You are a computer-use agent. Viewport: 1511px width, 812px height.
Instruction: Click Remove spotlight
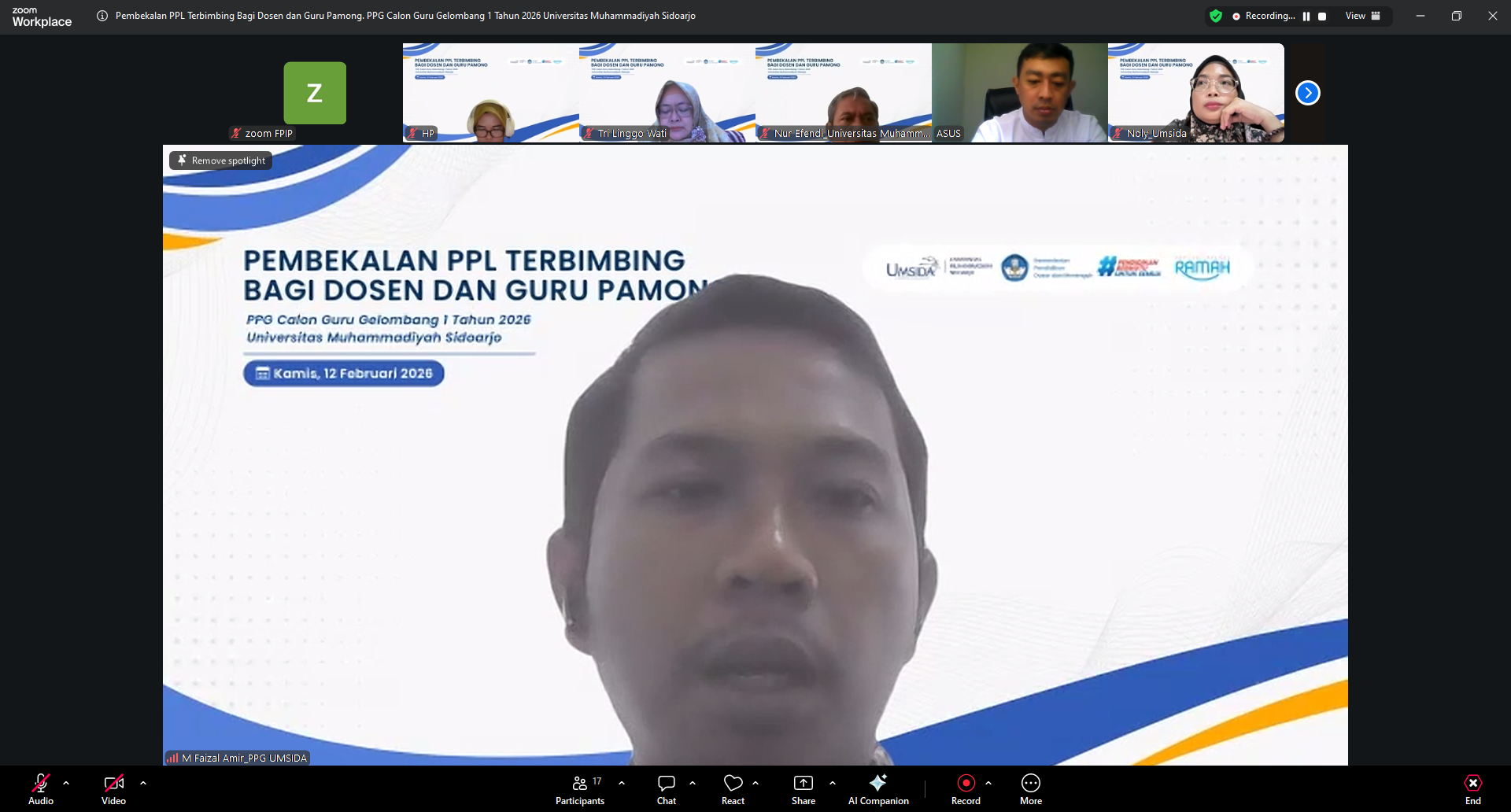(220, 160)
